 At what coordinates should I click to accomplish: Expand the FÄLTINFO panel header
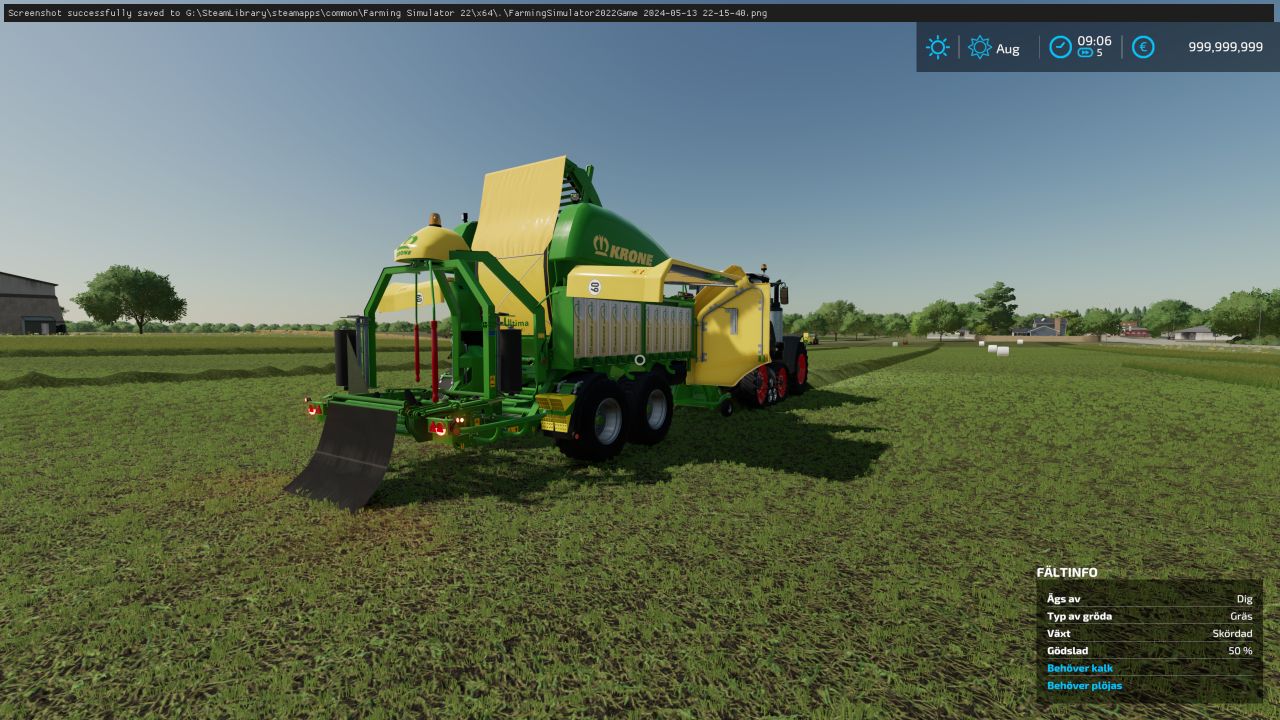click(x=1066, y=572)
